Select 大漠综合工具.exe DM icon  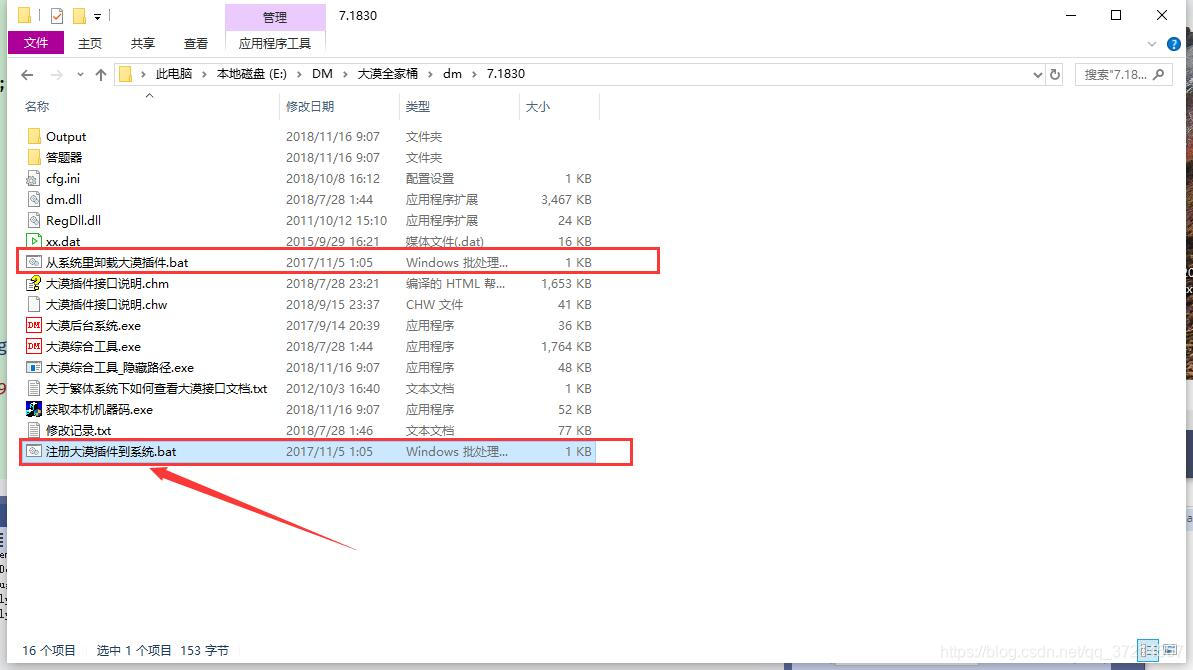pyautogui.click(x=33, y=346)
